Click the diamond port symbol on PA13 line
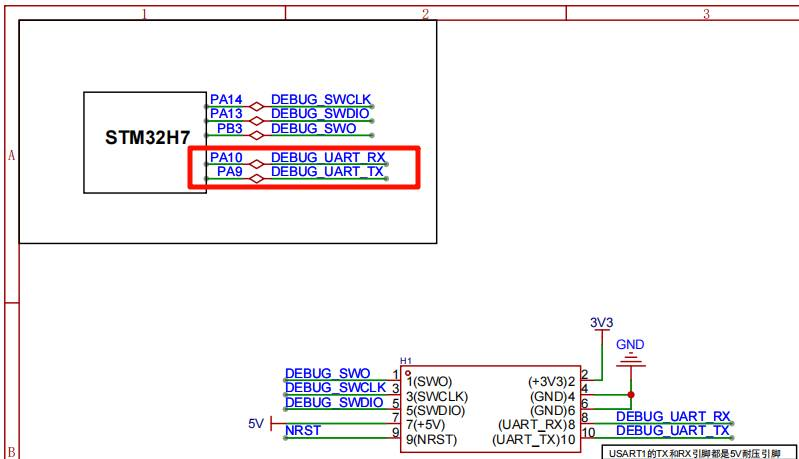 (x=256, y=121)
